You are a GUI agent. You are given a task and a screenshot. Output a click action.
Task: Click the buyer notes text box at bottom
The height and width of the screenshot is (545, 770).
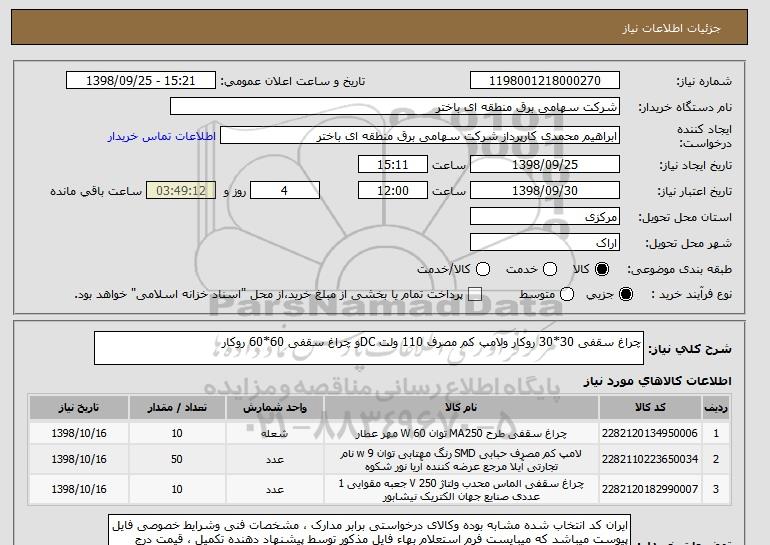point(369,530)
